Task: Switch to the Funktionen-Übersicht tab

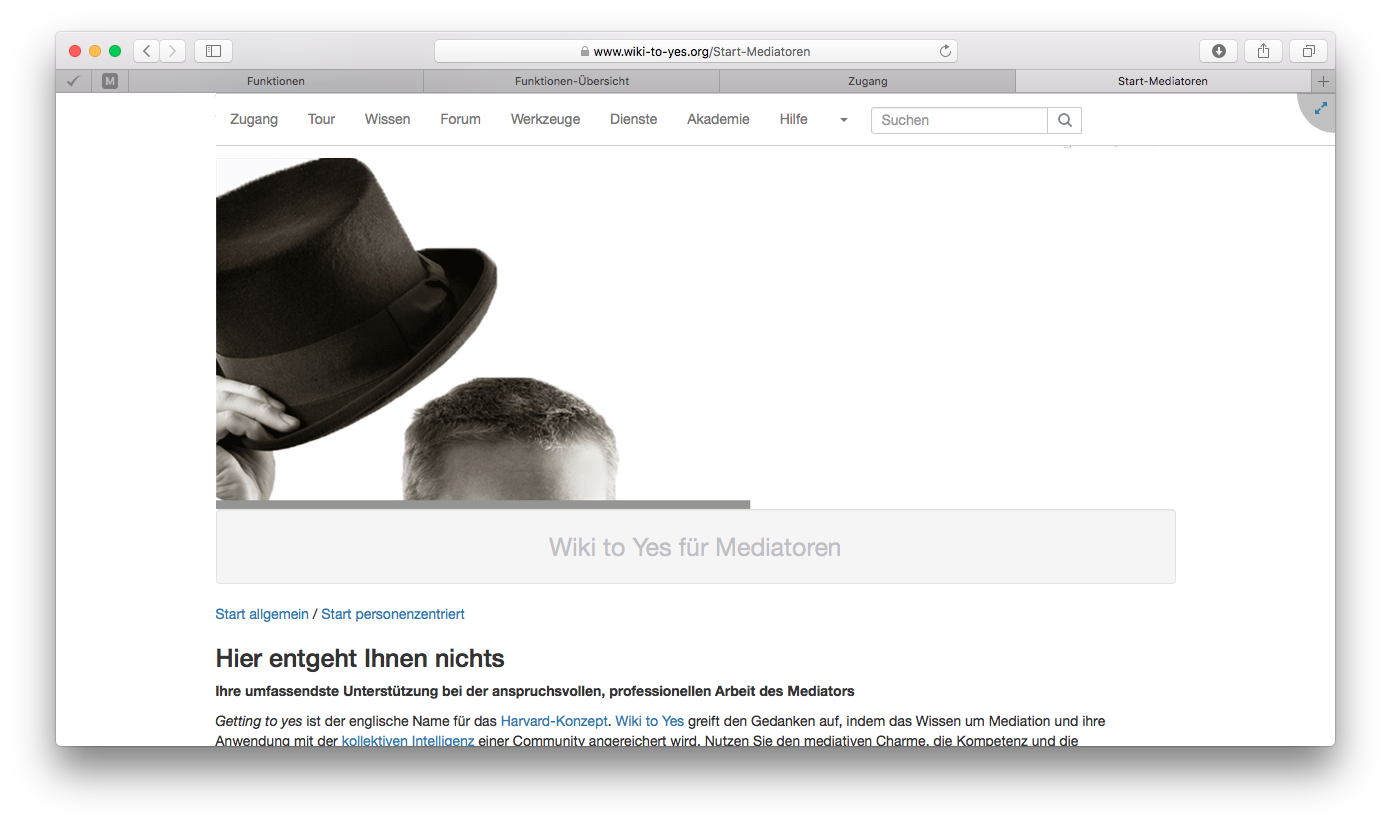Action: 571,81
